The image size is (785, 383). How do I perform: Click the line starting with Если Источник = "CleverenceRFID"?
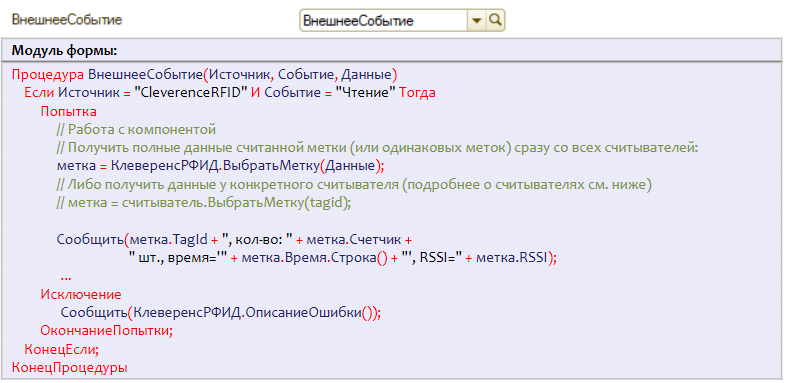point(230,93)
